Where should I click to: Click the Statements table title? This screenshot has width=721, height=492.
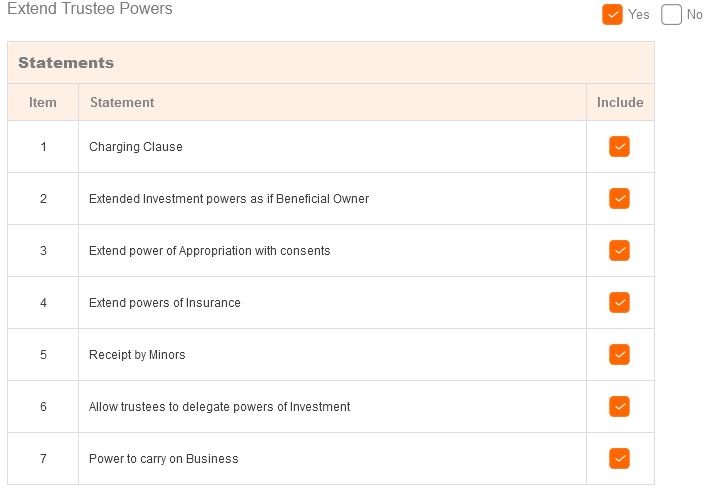(66, 63)
